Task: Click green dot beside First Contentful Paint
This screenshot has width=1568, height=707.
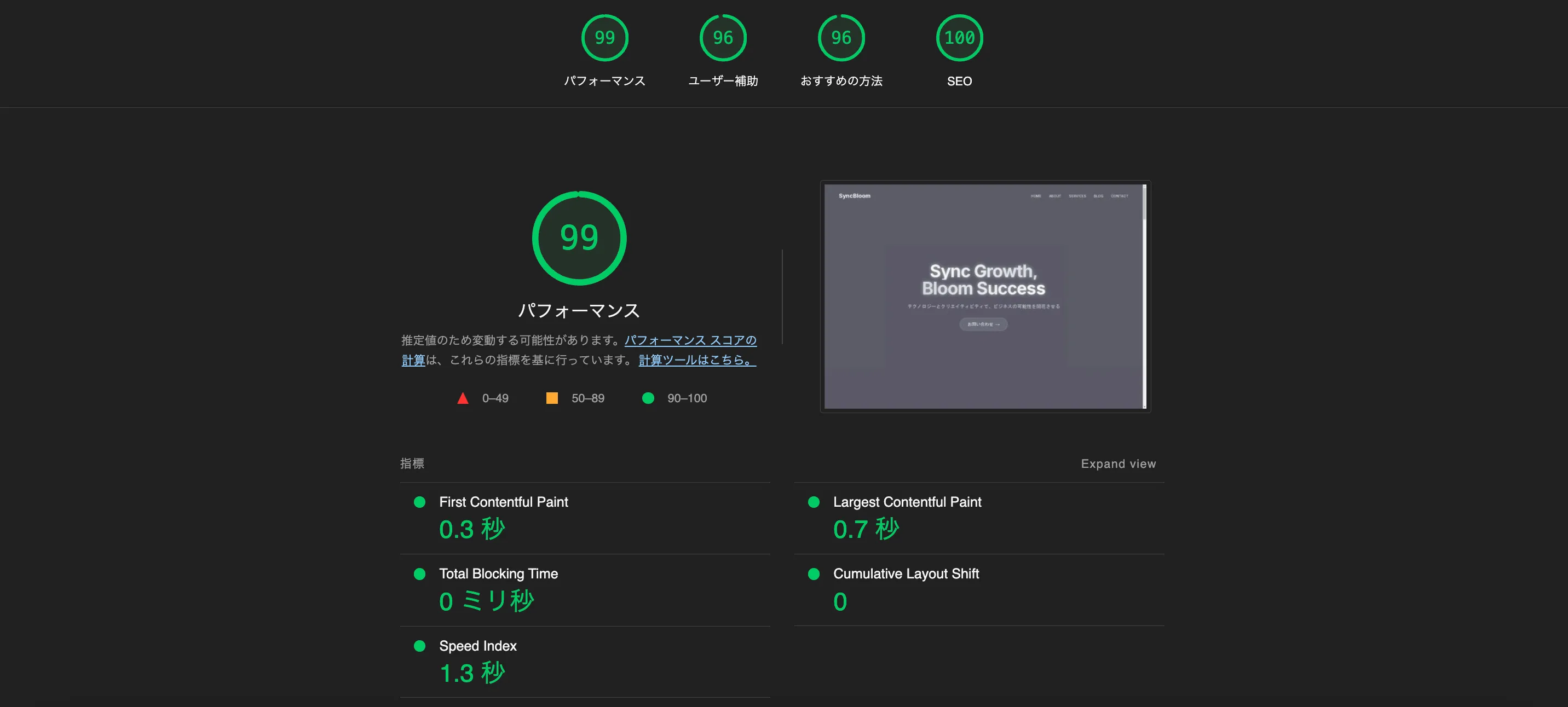Action: point(419,502)
